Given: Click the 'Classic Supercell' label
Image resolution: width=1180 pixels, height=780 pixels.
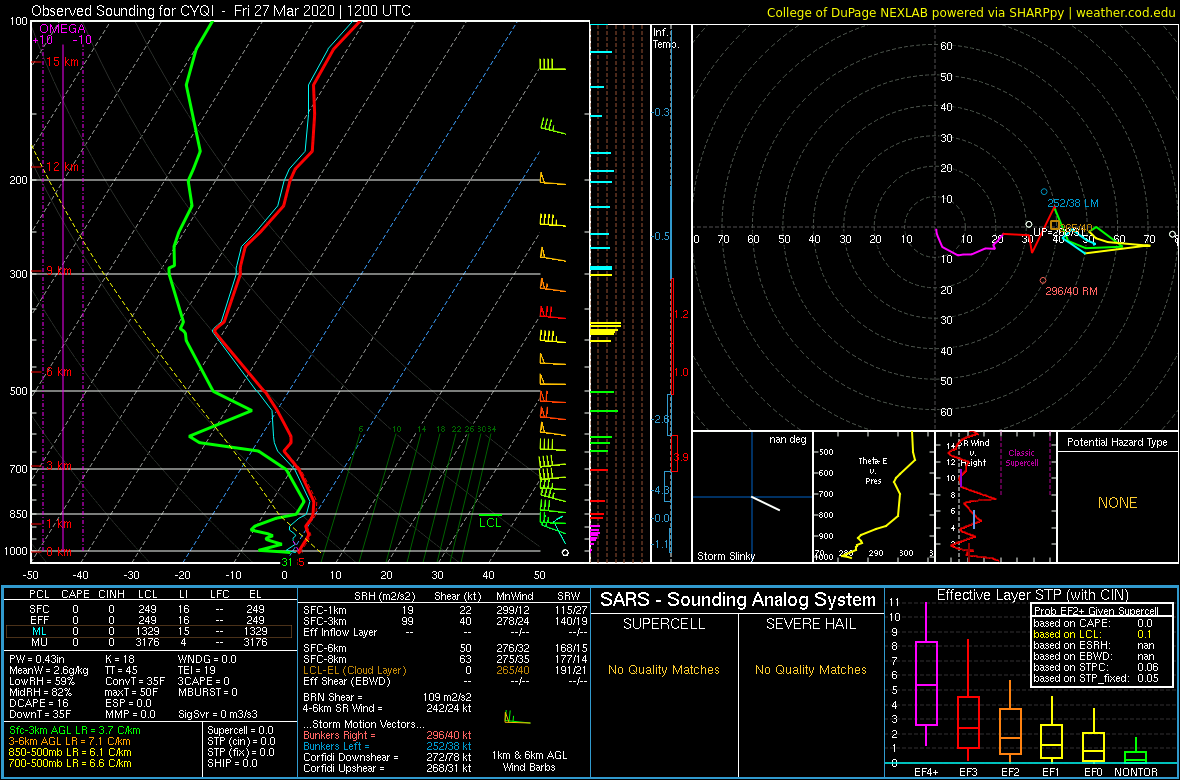Looking at the screenshot, I should 1022,458.
